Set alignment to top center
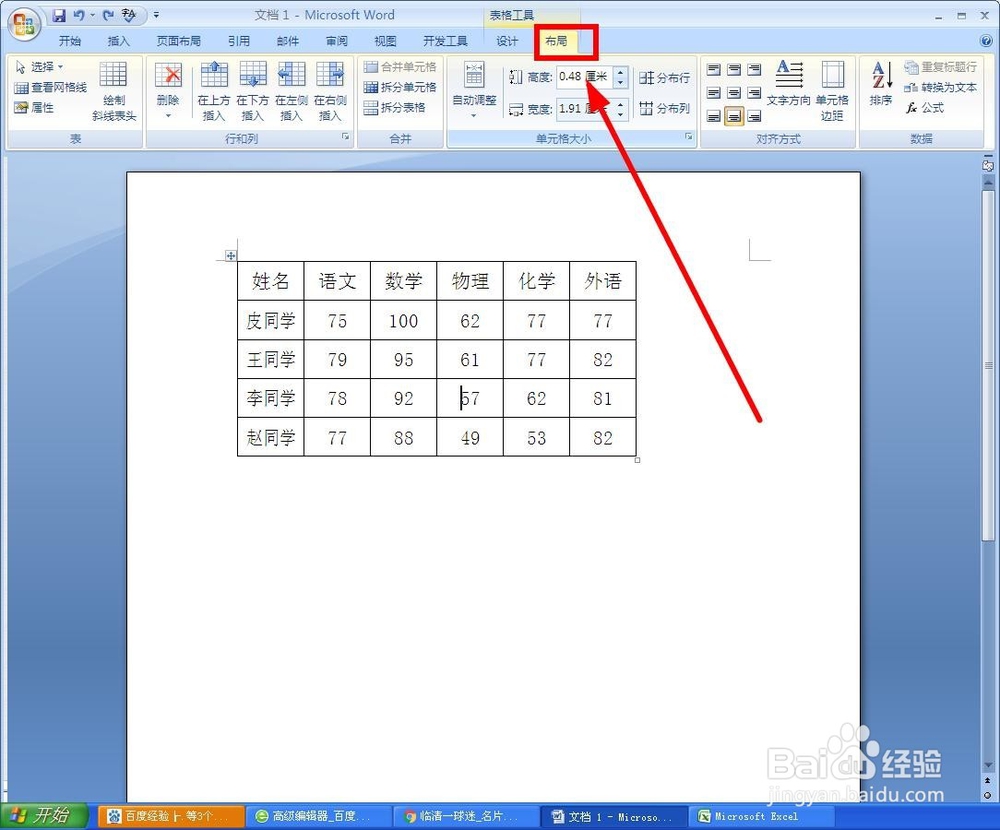Screen dimensions: 1000x830 tap(734, 70)
